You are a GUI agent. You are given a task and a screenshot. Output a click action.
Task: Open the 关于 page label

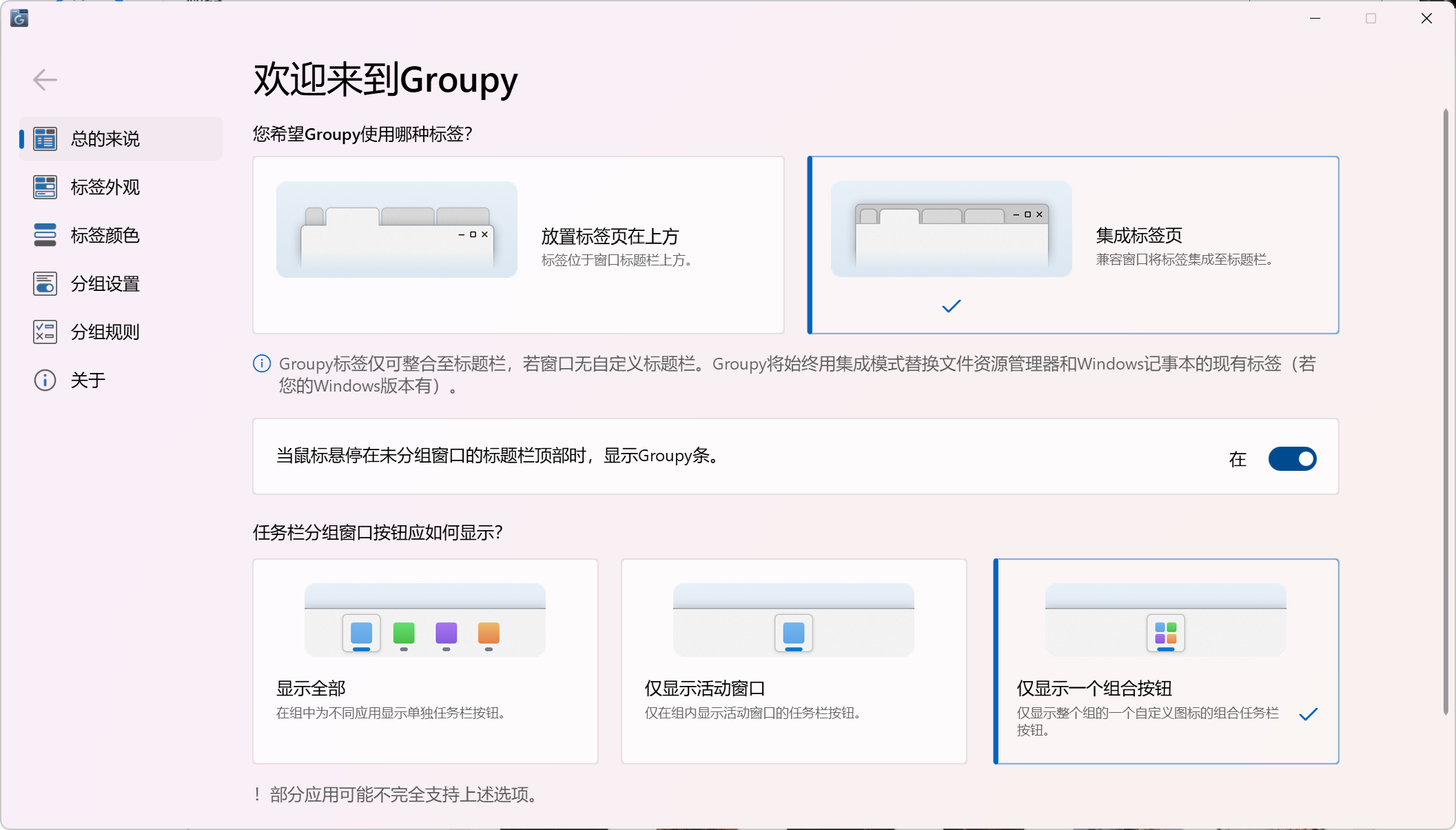coord(88,380)
